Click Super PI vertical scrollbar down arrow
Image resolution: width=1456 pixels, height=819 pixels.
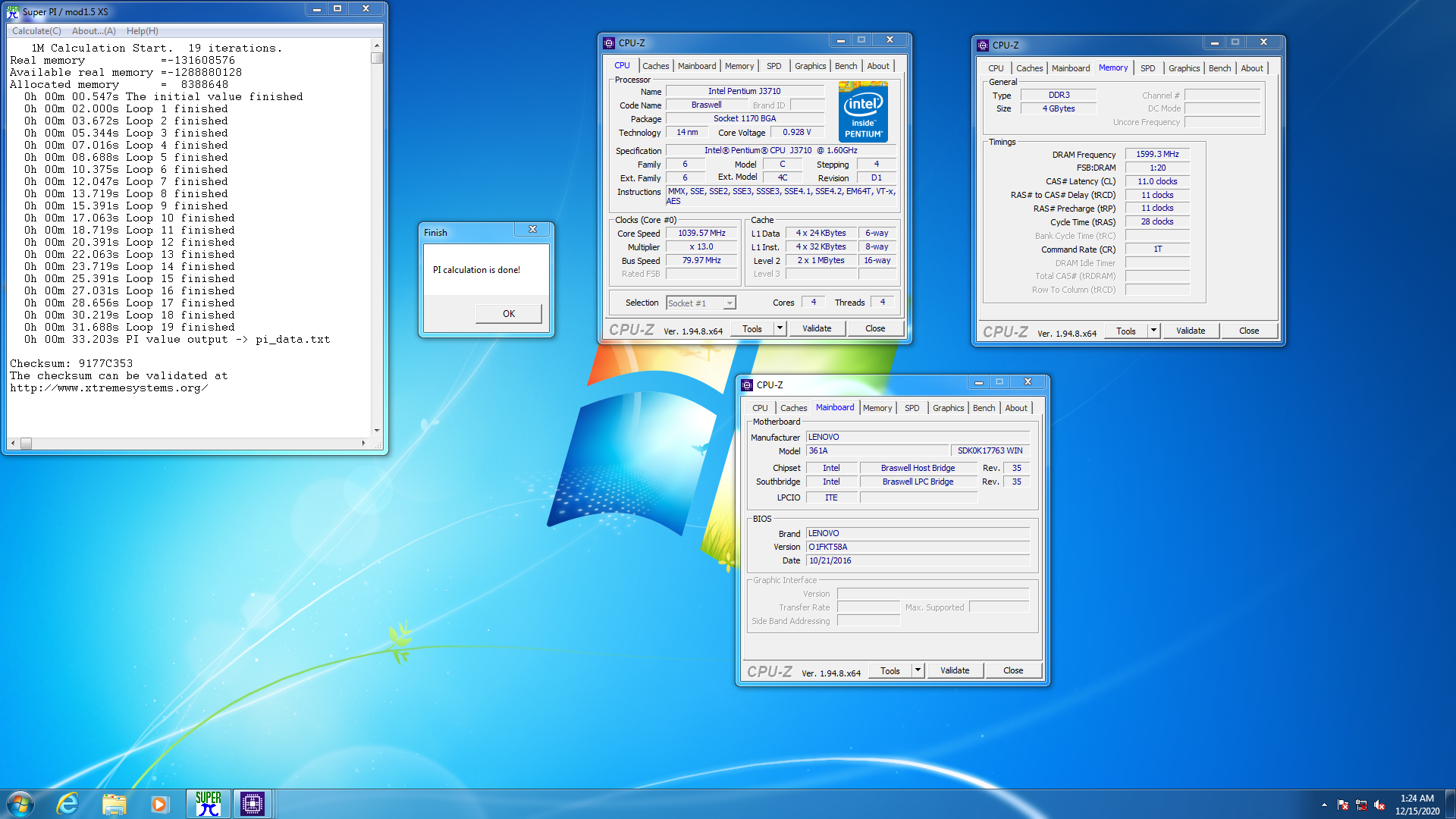point(377,430)
